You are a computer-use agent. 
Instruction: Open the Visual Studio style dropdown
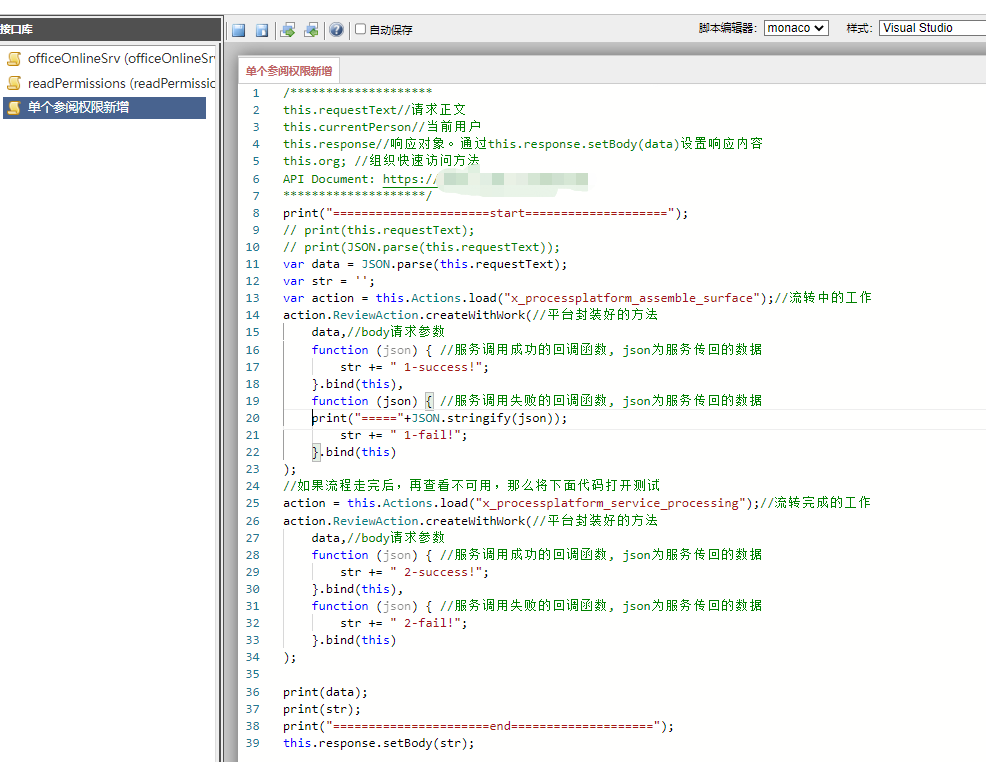pyautogui.click(x=931, y=28)
